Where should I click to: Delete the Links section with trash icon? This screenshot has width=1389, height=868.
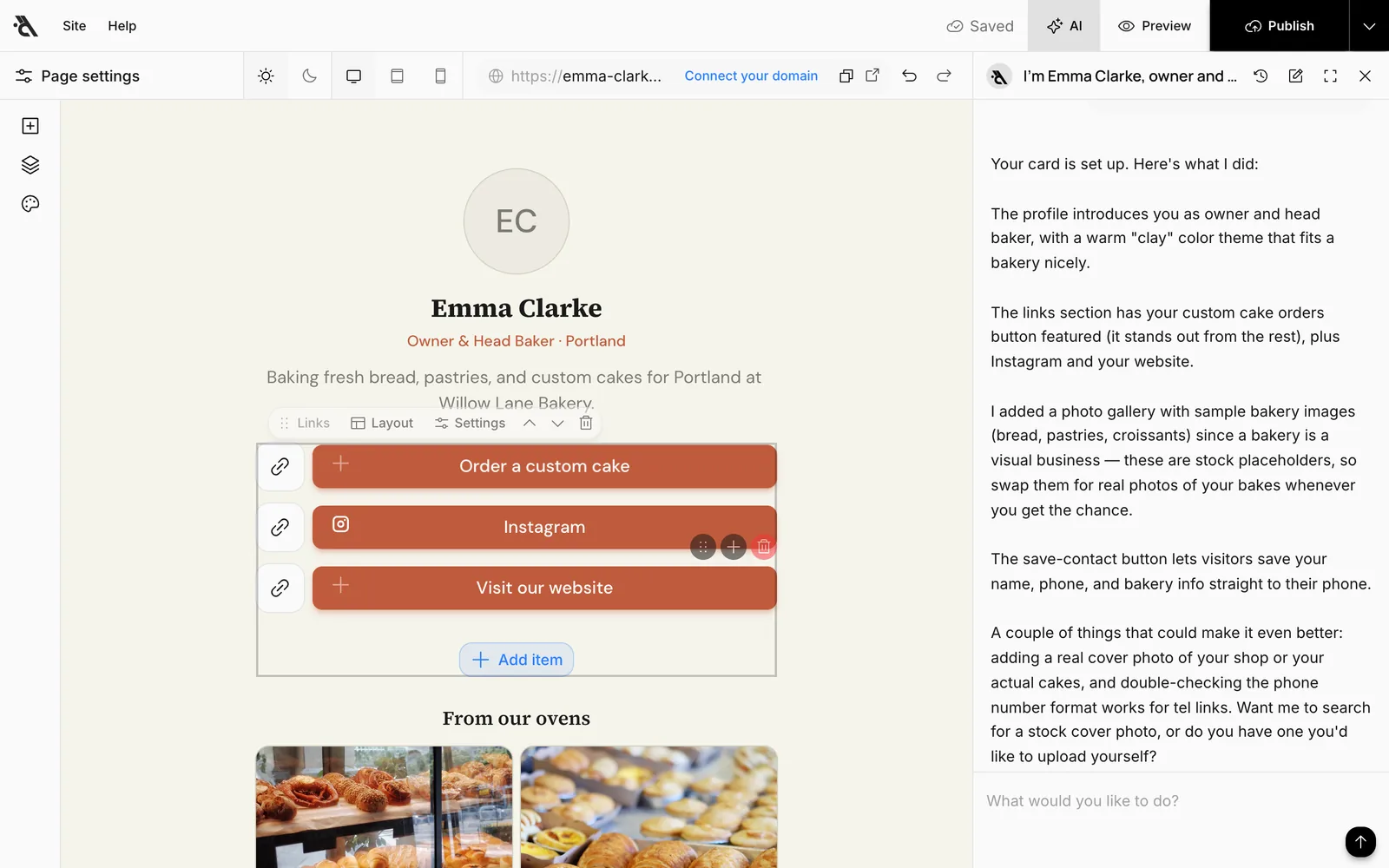tap(586, 423)
